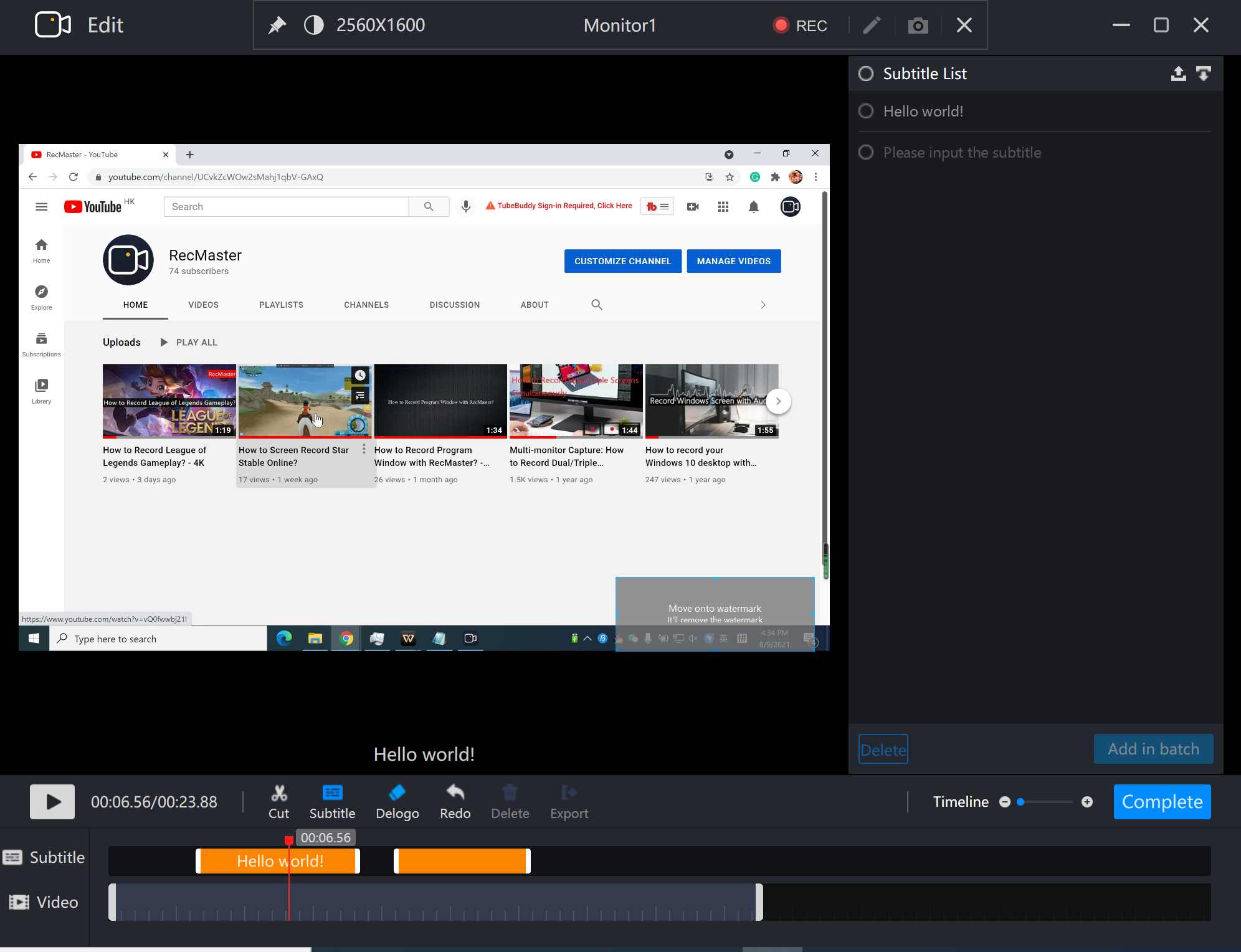Select the HOME channel tab
Viewport: 1241px width, 952px height.
pos(135,305)
